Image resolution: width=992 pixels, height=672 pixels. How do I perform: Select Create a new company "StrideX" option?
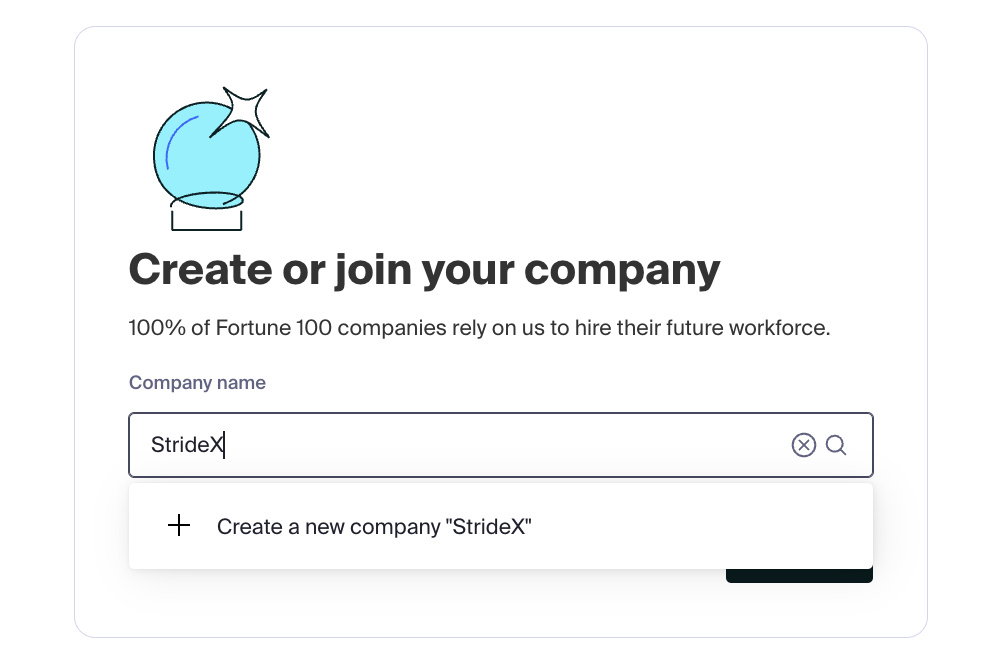[x=373, y=527]
